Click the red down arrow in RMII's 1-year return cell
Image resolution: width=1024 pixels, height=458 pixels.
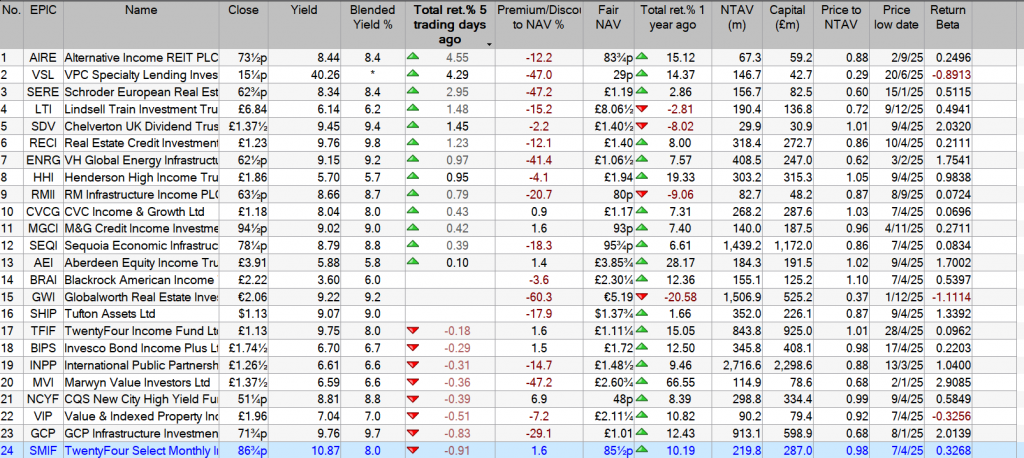642,194
